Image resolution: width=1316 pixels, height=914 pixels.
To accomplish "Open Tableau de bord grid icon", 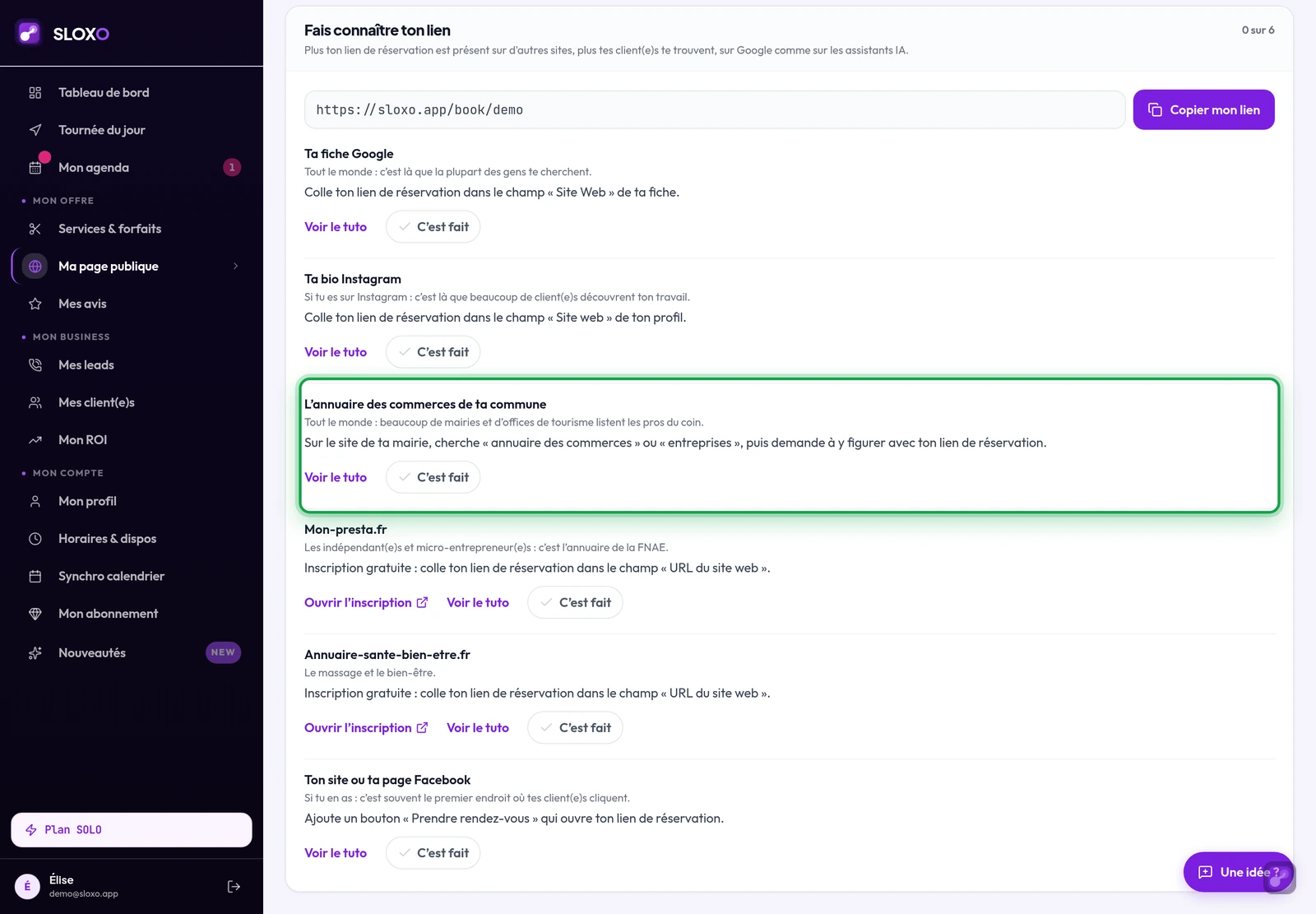I will pos(35,93).
